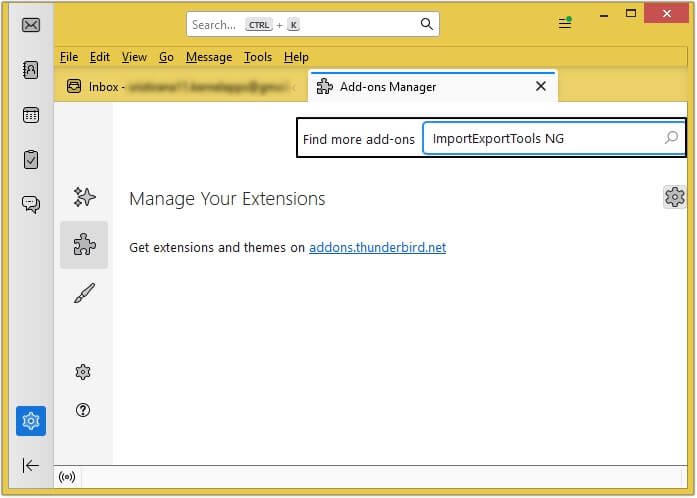Select the Extensions puzzle-piece category
This screenshot has width=697, height=498.
pos(84,245)
